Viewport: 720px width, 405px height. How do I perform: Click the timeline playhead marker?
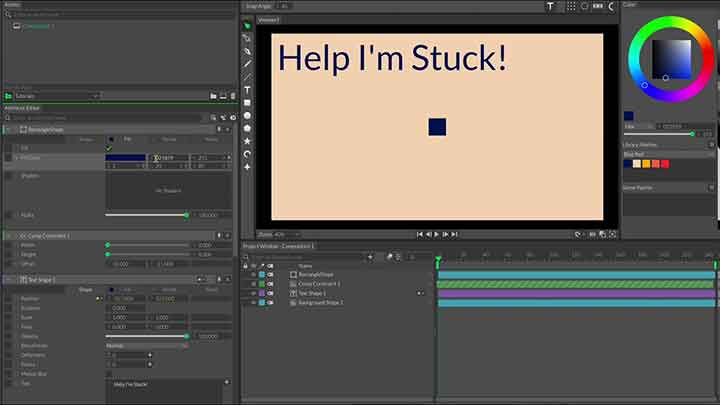(438, 260)
